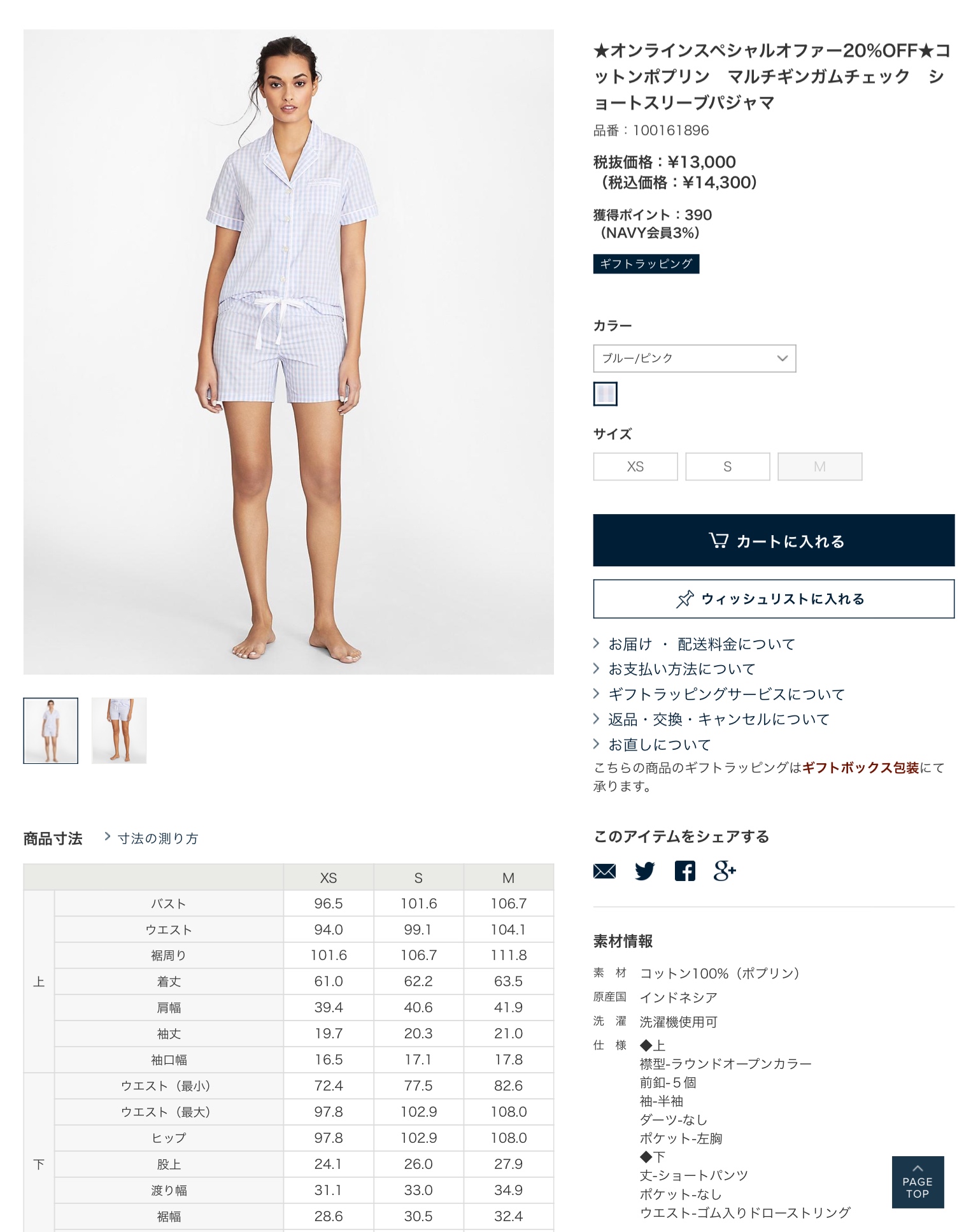978x1232 pixels.
Task: Open ギフトラッピングサービスについて info
Action: (726, 694)
